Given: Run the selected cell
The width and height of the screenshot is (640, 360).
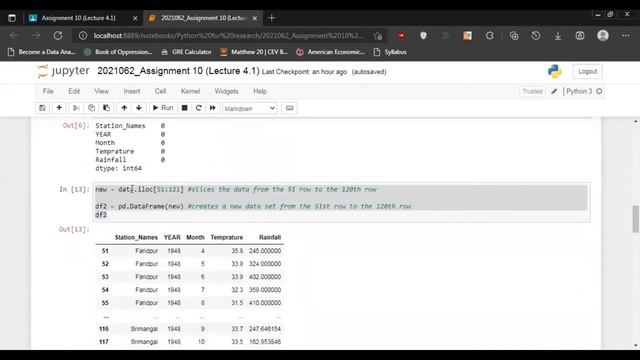Looking at the screenshot, I should point(163,108).
